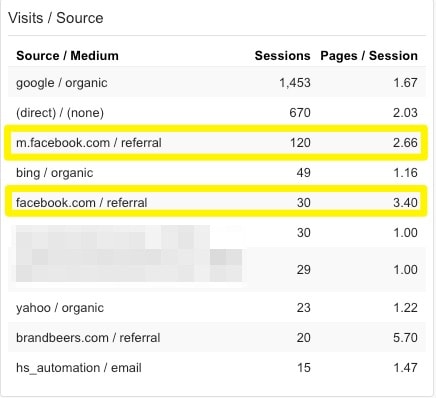Select the 670 sessions cell
This screenshot has height=398, width=436.
(300, 113)
